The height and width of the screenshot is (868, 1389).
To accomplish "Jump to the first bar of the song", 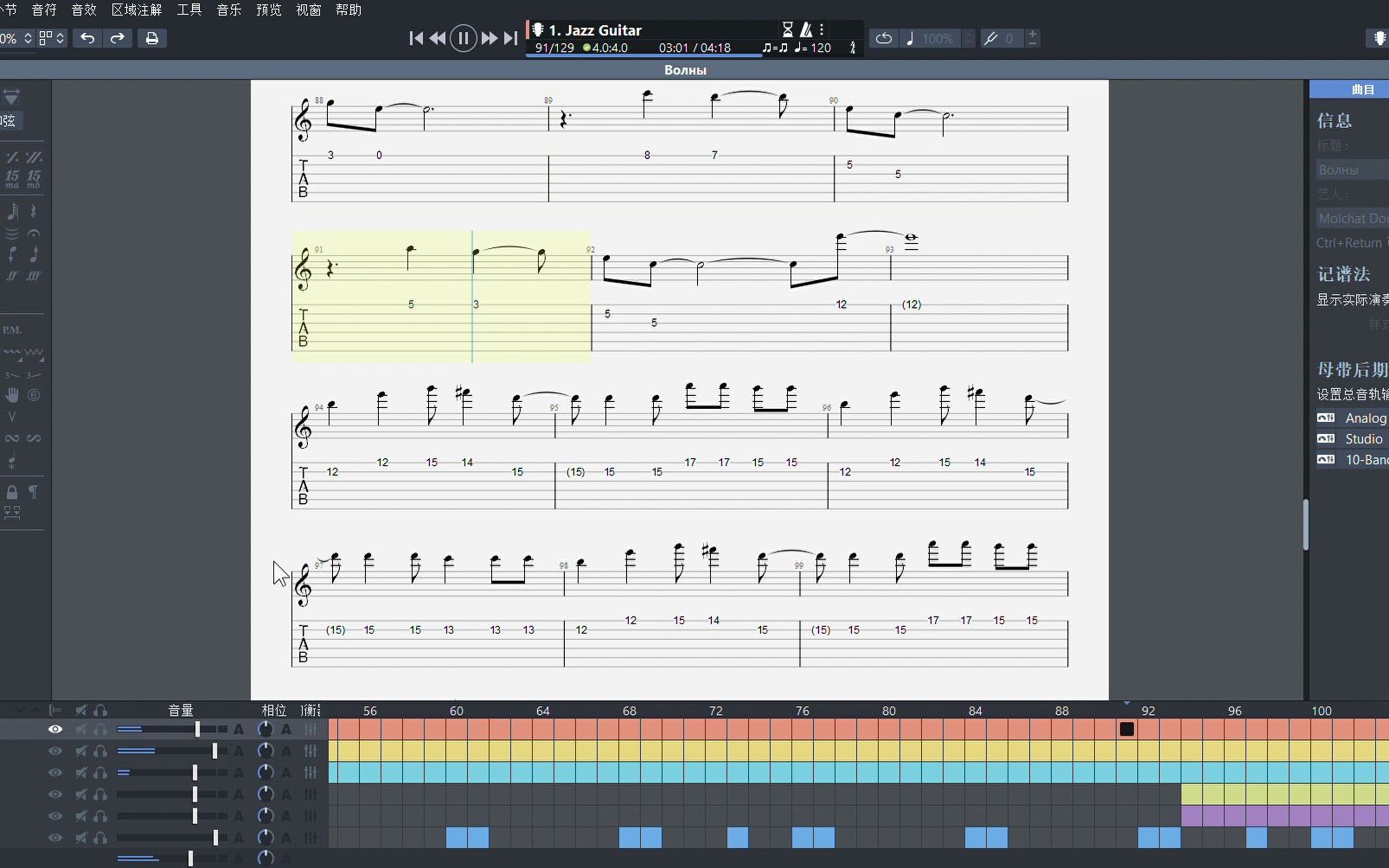I will (x=416, y=38).
